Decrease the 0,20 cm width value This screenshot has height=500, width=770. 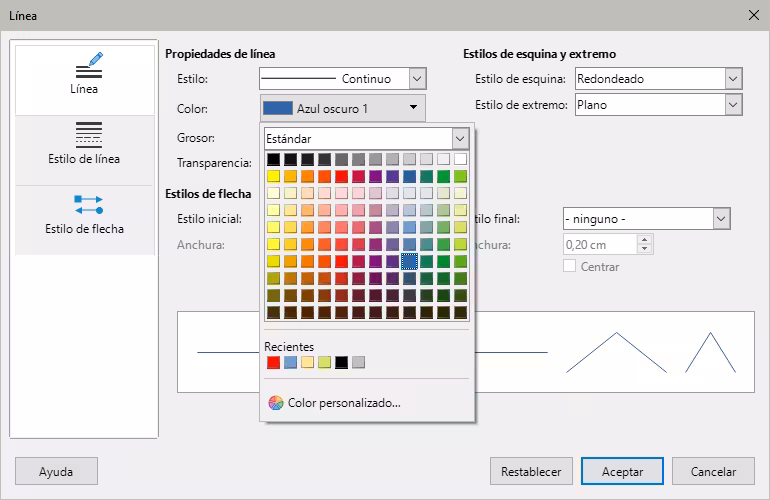[644, 249]
